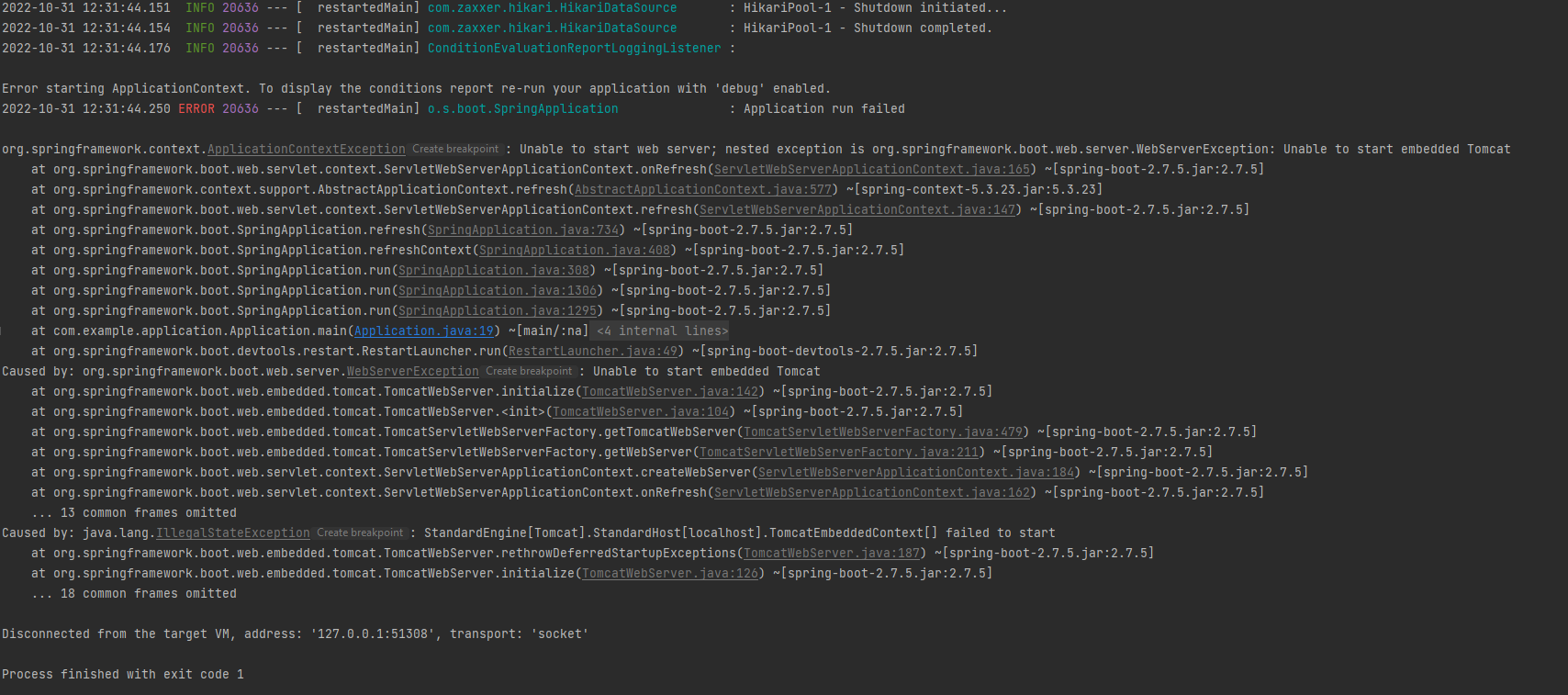This screenshot has height=695, width=1568.
Task: Navigate to TomcatWebServer.java:142
Action: (x=669, y=391)
